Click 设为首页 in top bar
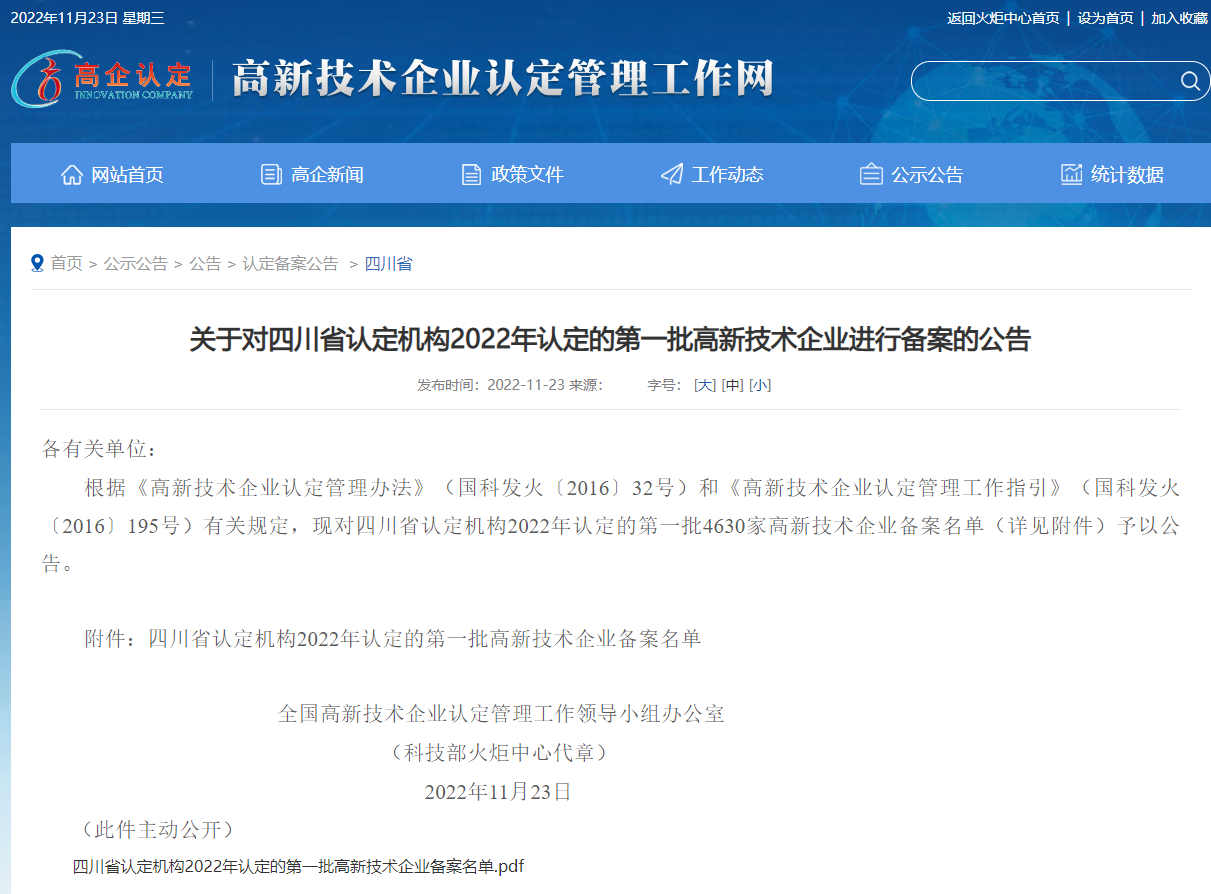Image resolution: width=1211 pixels, height=894 pixels. [x=1105, y=18]
